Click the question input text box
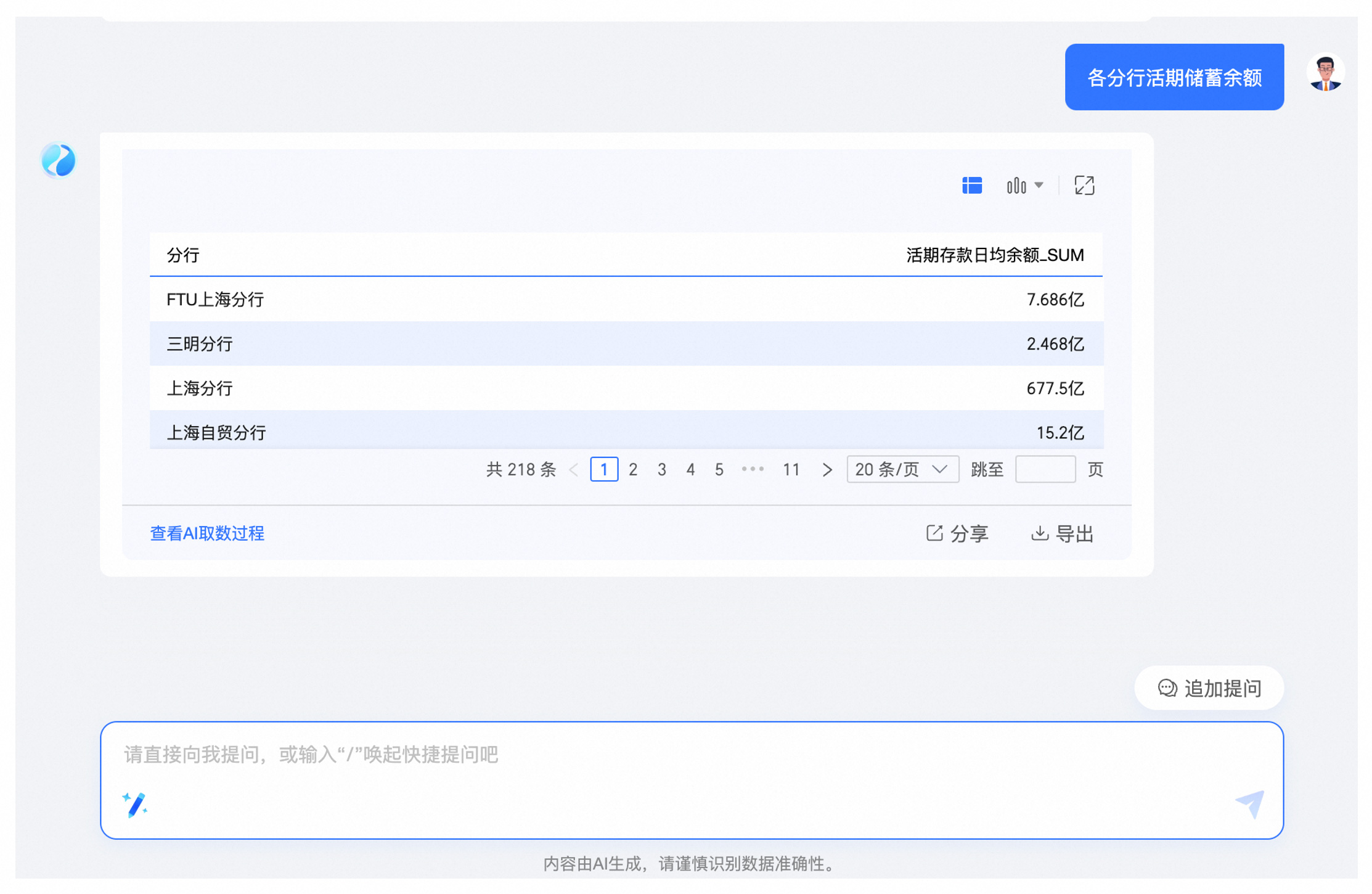This screenshot has width=1372, height=894. coord(692,780)
